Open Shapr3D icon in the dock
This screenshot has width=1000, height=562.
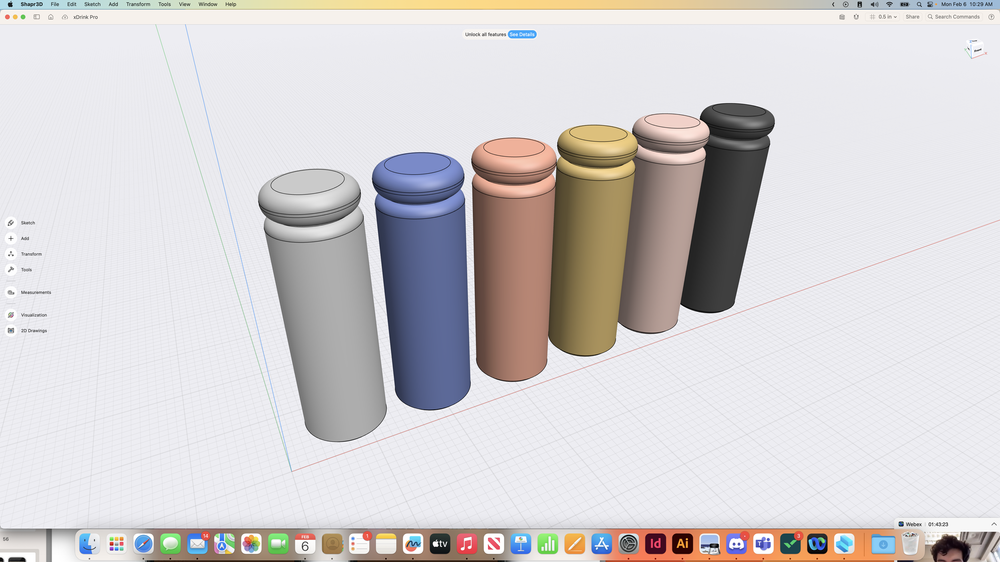844,544
